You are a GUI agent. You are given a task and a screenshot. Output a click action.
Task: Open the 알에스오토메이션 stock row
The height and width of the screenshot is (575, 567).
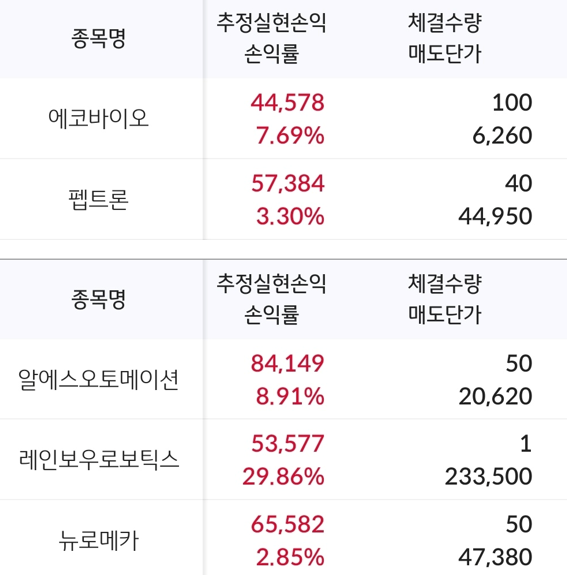click(x=284, y=379)
